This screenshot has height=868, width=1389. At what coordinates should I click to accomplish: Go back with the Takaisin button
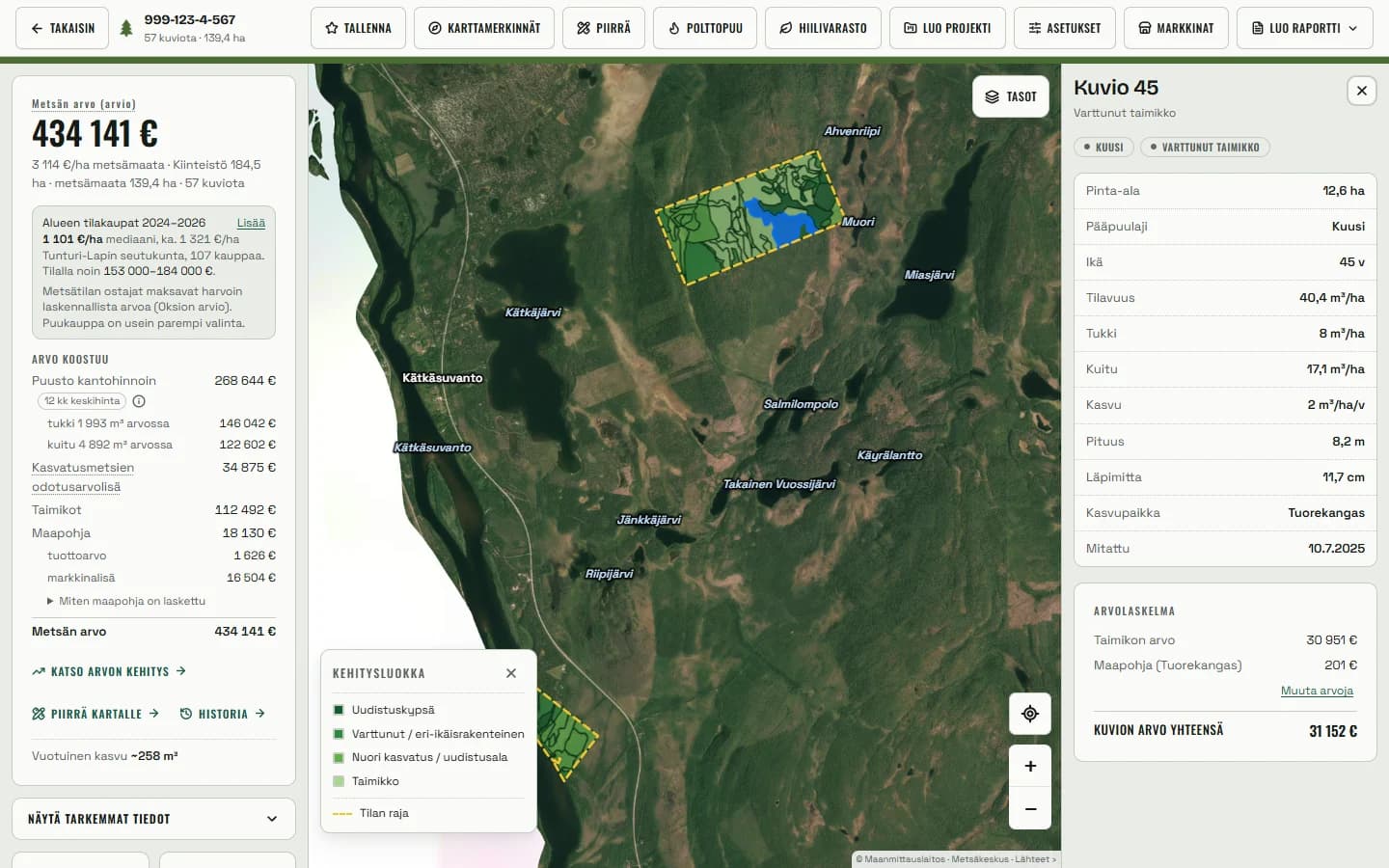pyautogui.click(x=62, y=28)
